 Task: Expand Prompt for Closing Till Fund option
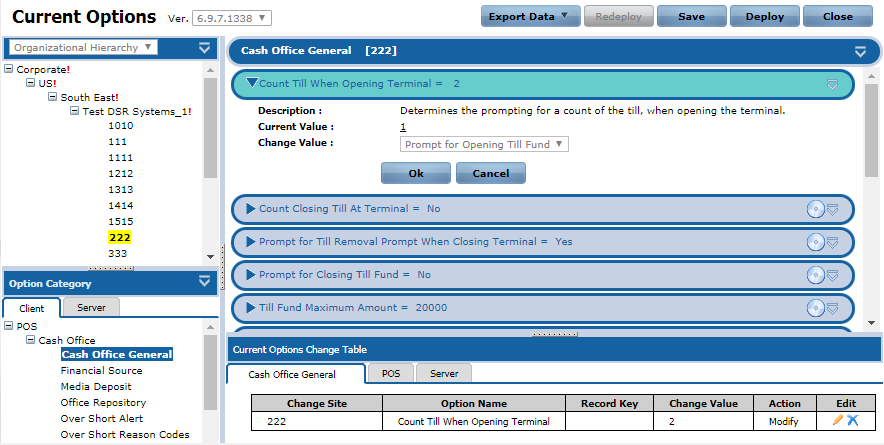click(251, 275)
